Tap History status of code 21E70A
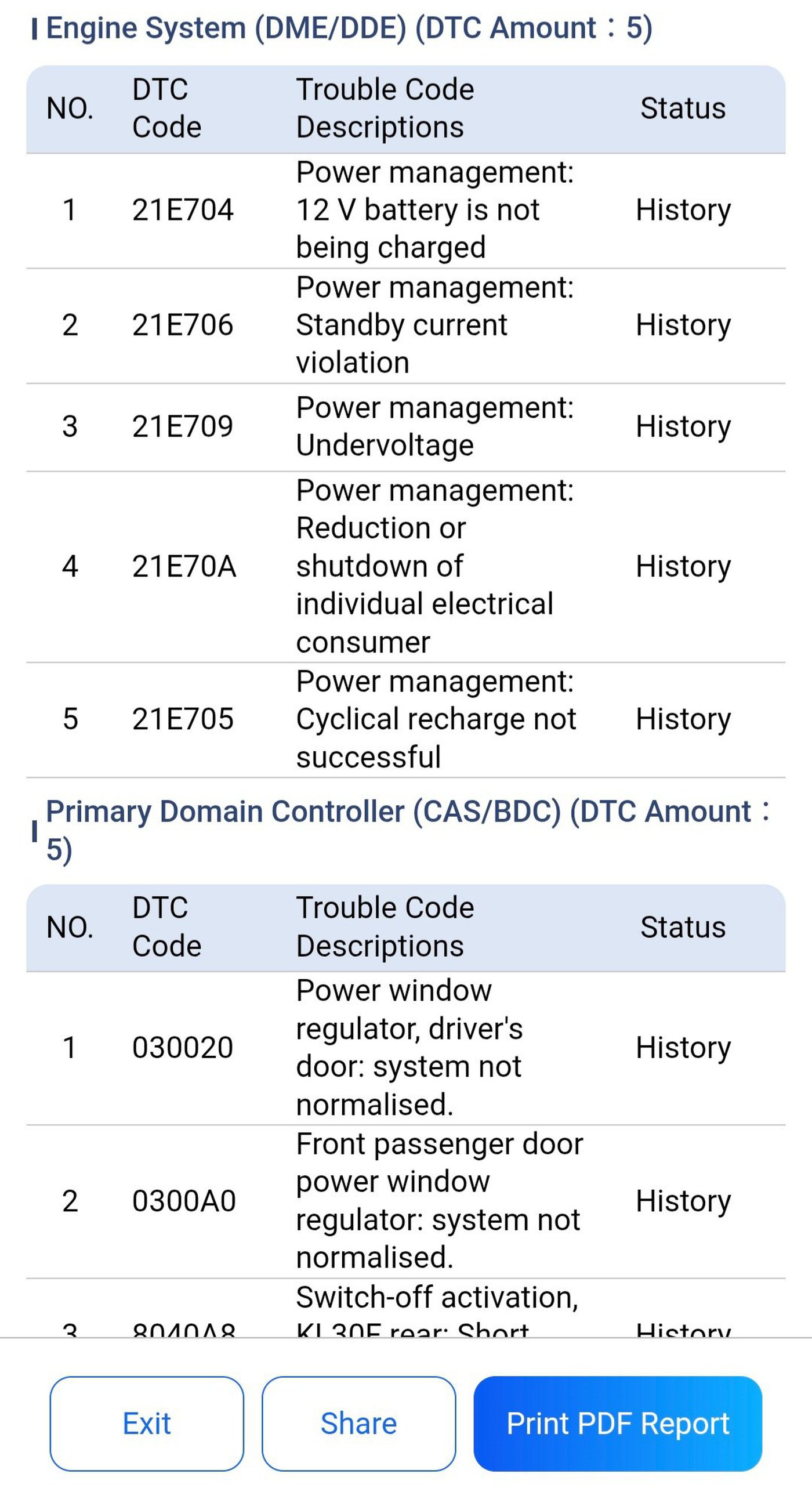812x1510 pixels. (x=684, y=566)
